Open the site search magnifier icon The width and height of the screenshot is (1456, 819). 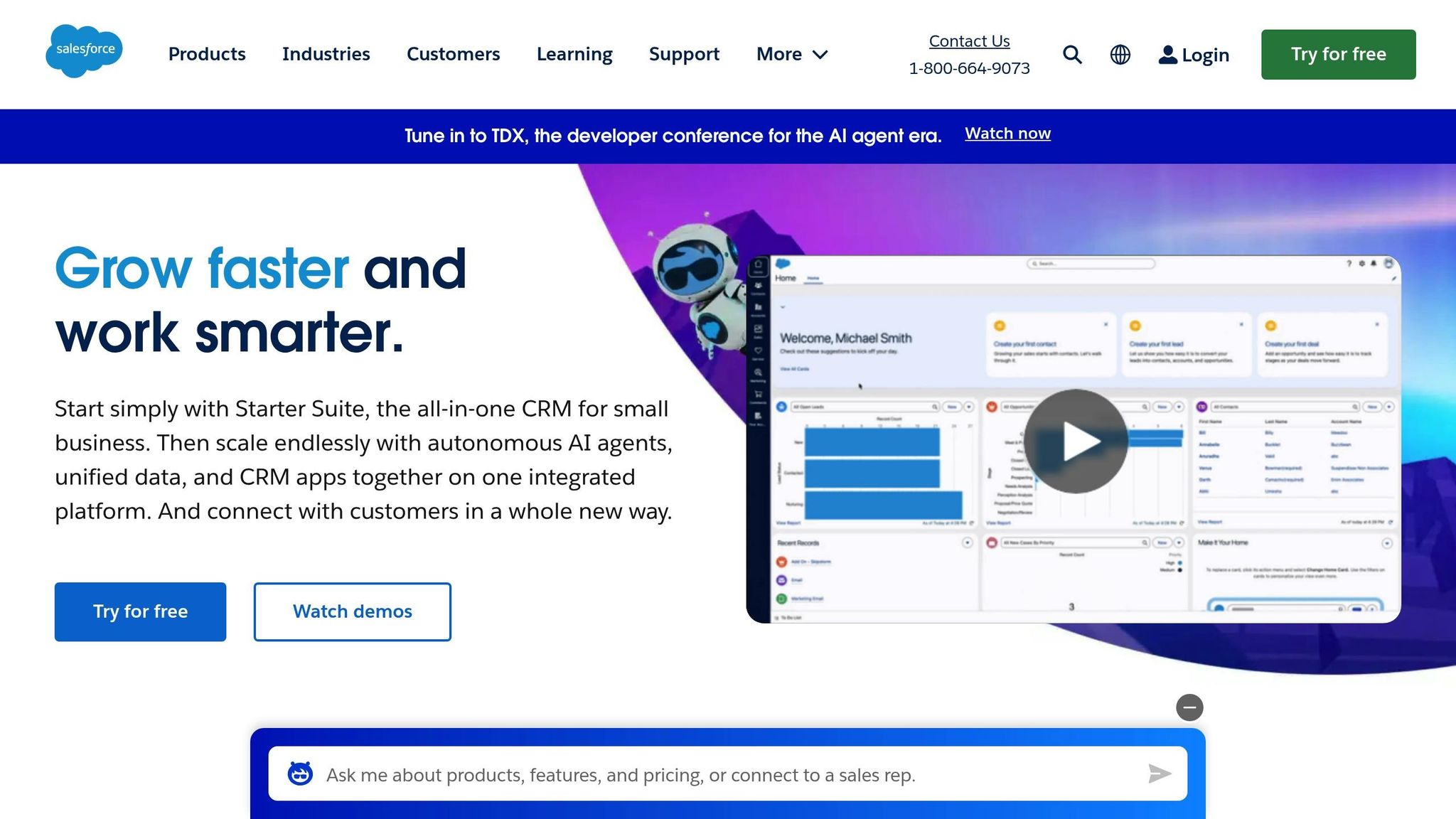1071,54
